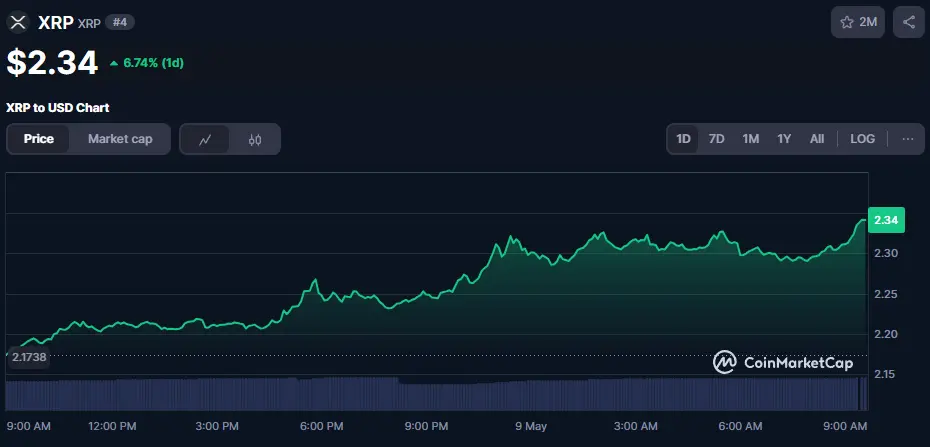This screenshot has height=447, width=930.
Task: Choose the All time range
Action: (817, 139)
